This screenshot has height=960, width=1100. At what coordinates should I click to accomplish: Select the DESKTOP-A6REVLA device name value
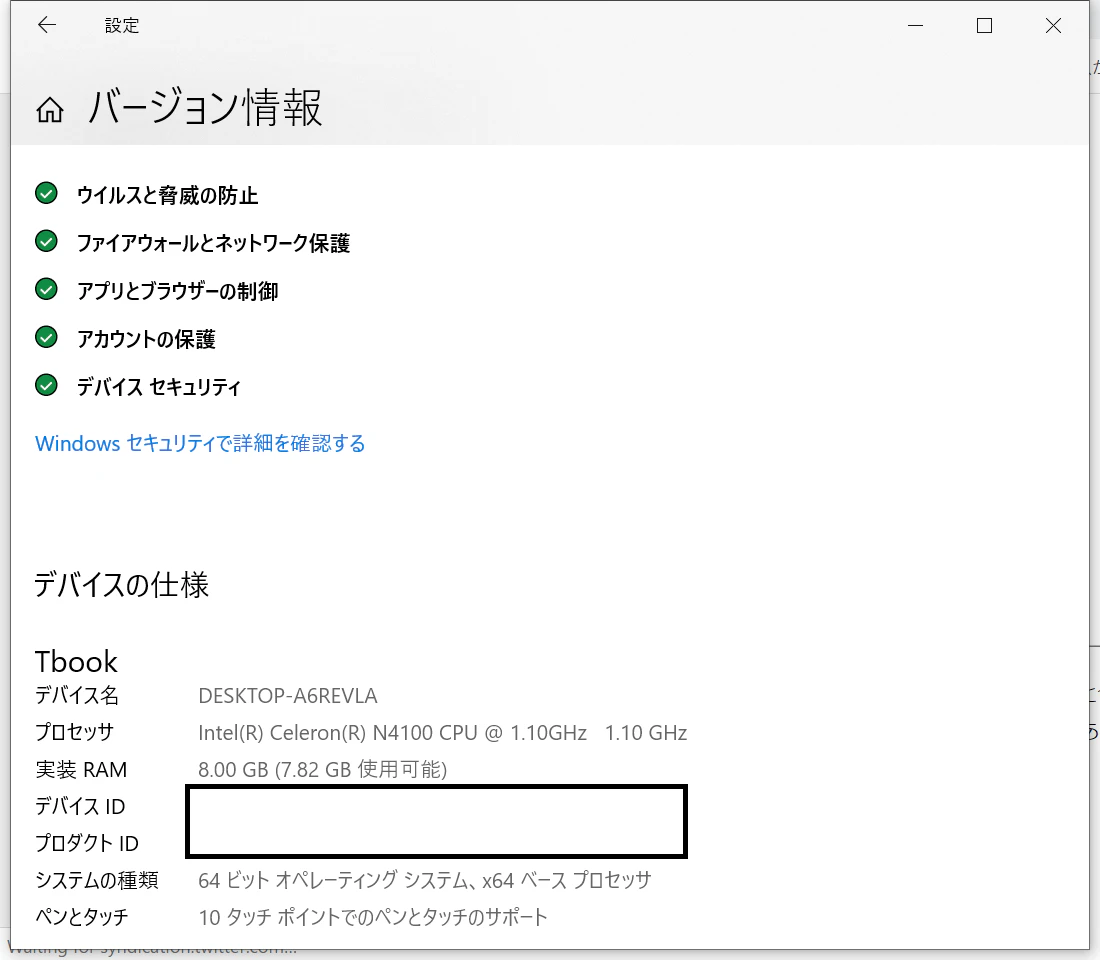pos(288,695)
